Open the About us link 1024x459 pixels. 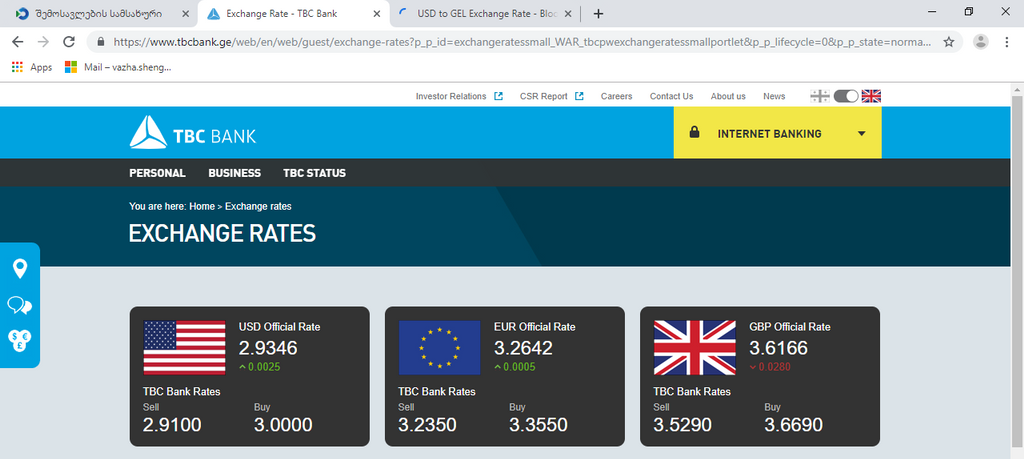[x=728, y=96]
